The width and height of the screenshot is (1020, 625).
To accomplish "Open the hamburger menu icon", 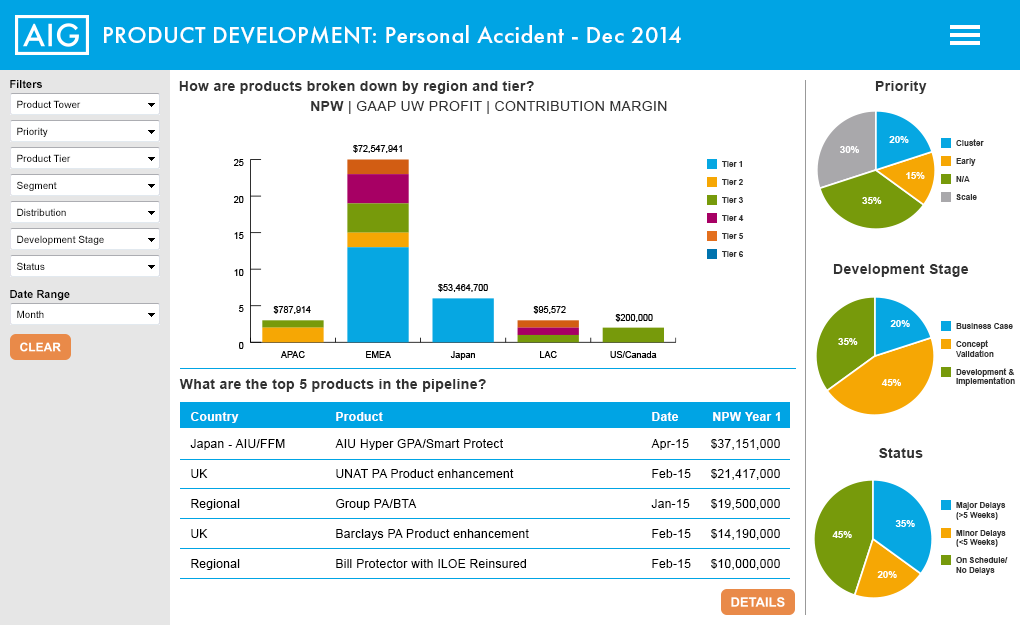I will (964, 35).
